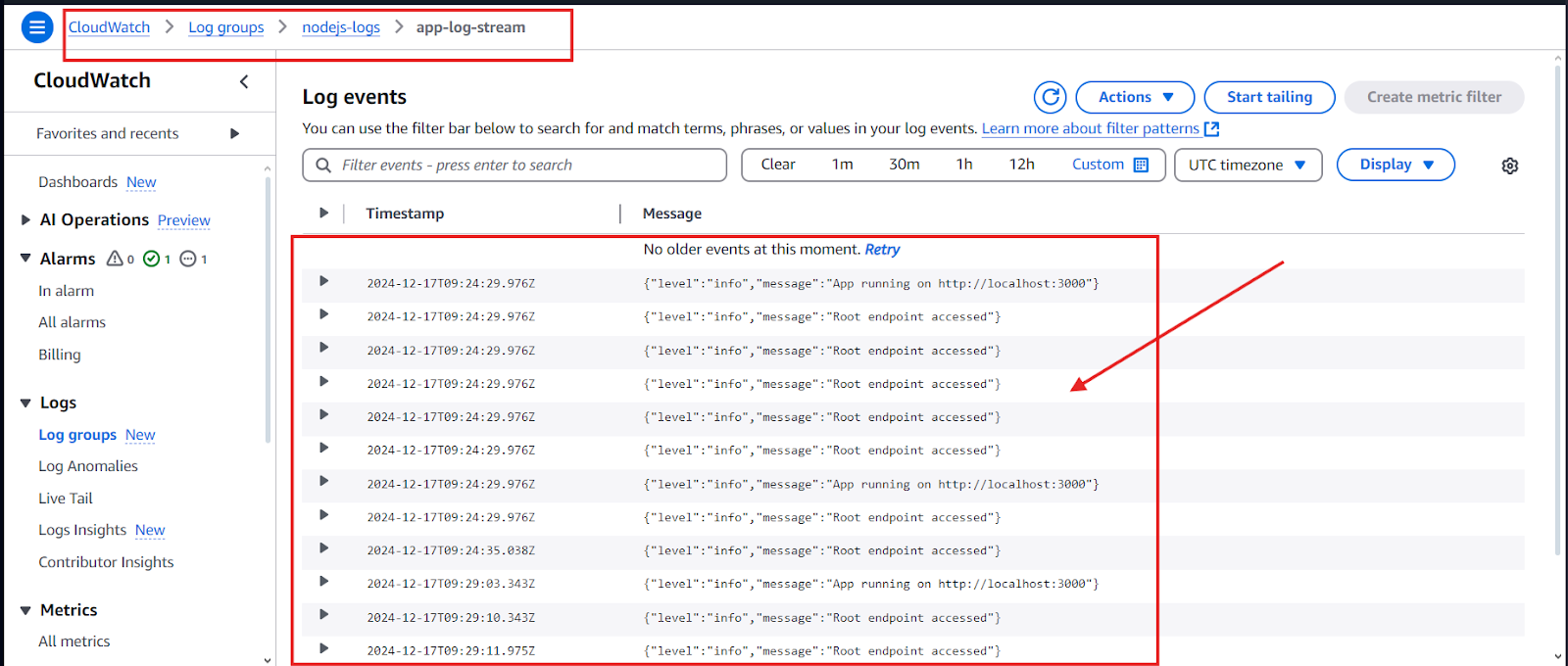Open the log events settings gear
The height and width of the screenshot is (666, 1568).
[x=1510, y=166]
